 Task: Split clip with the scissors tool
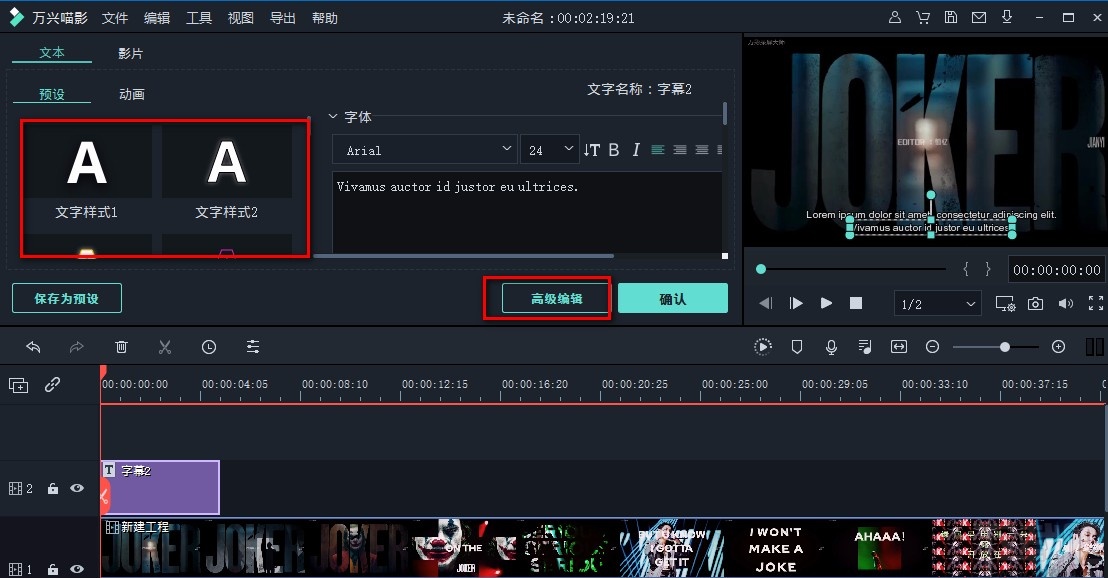pyautogui.click(x=165, y=346)
